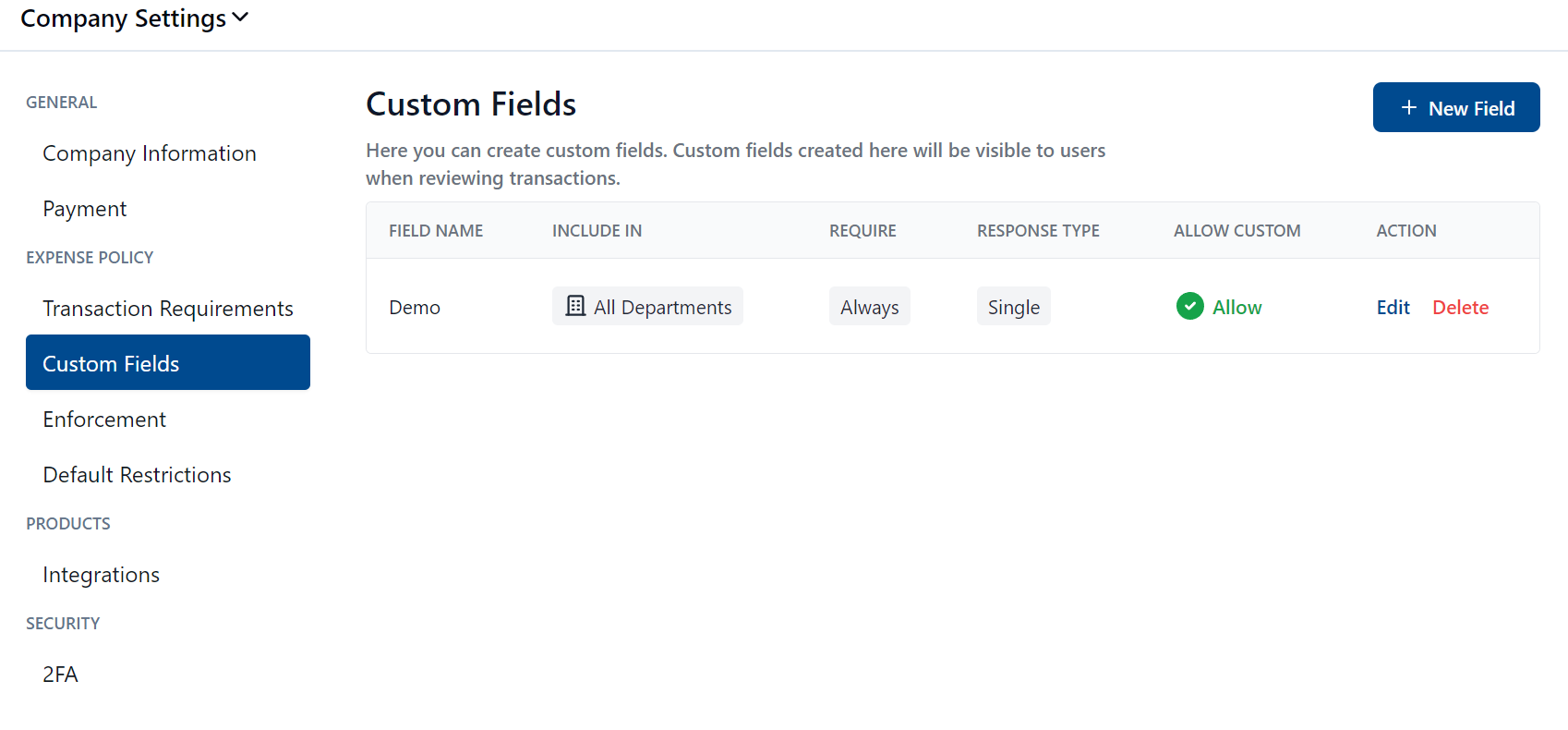Viewport: 1568px width, 730px height.
Task: Open 2FA security settings
Action: [61, 675]
